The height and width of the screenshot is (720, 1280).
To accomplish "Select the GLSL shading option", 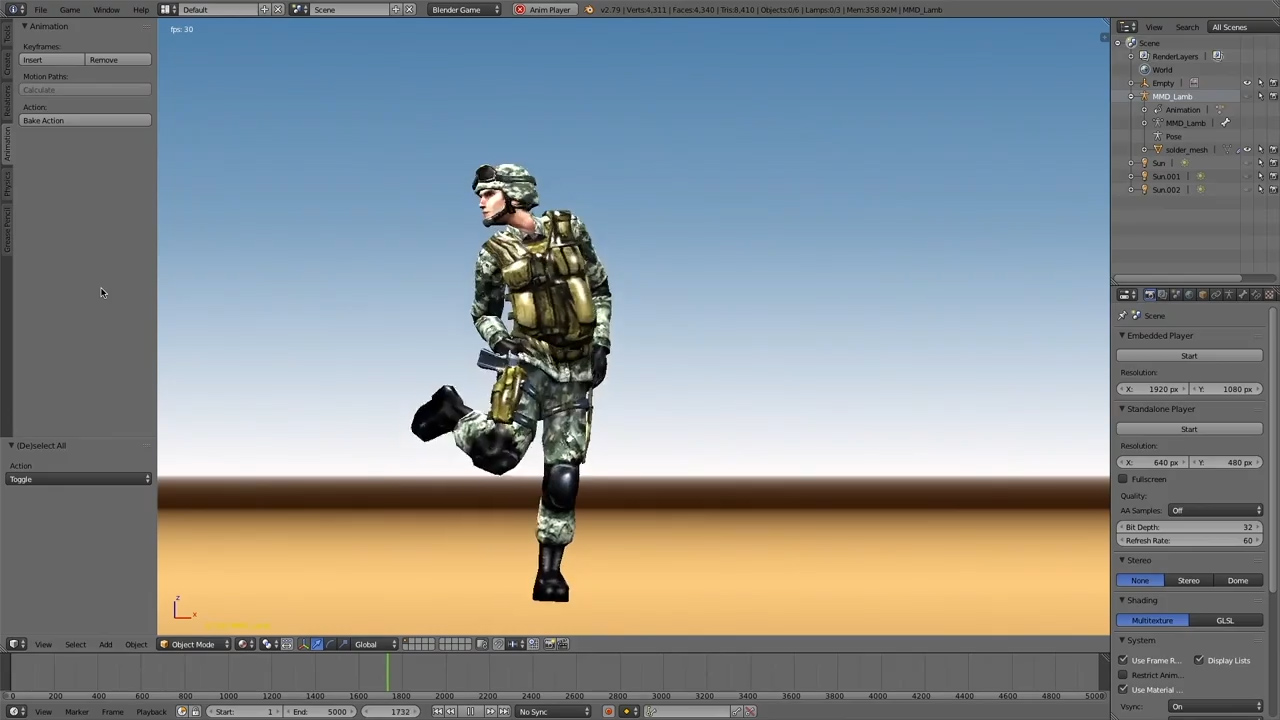I will (x=1225, y=620).
